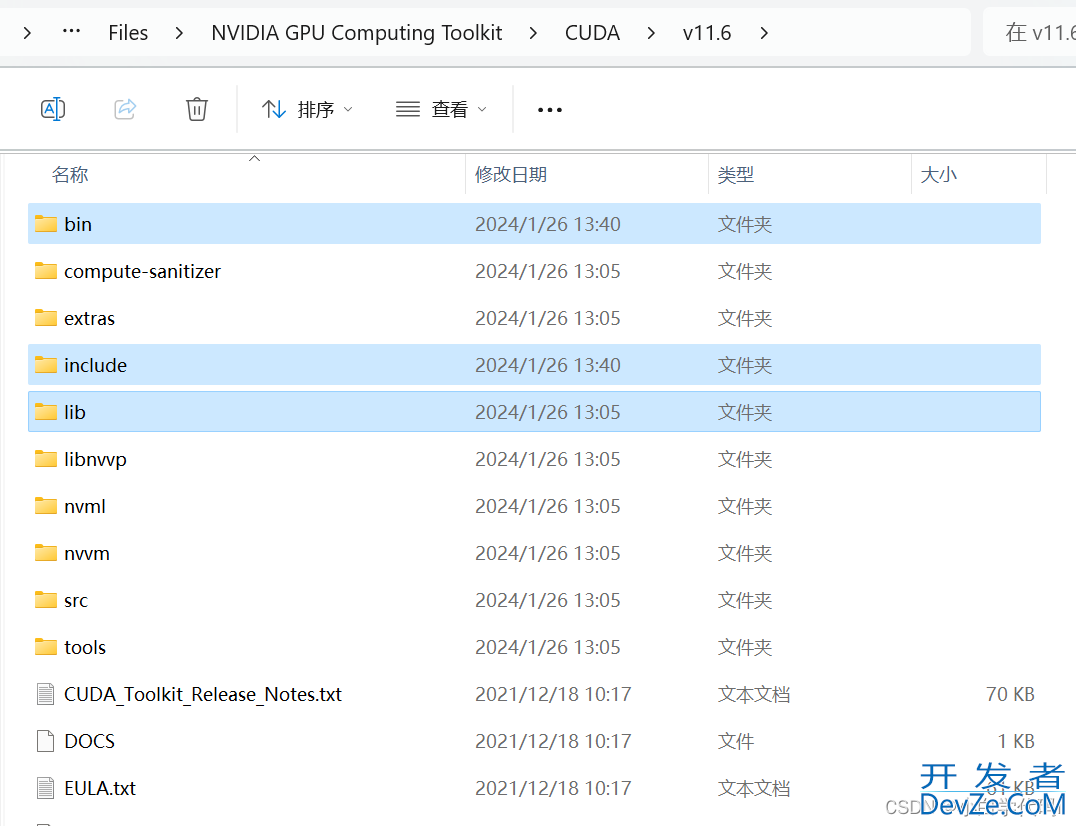Click the Share icon in toolbar
Image resolution: width=1076 pixels, height=826 pixels.
coord(125,109)
